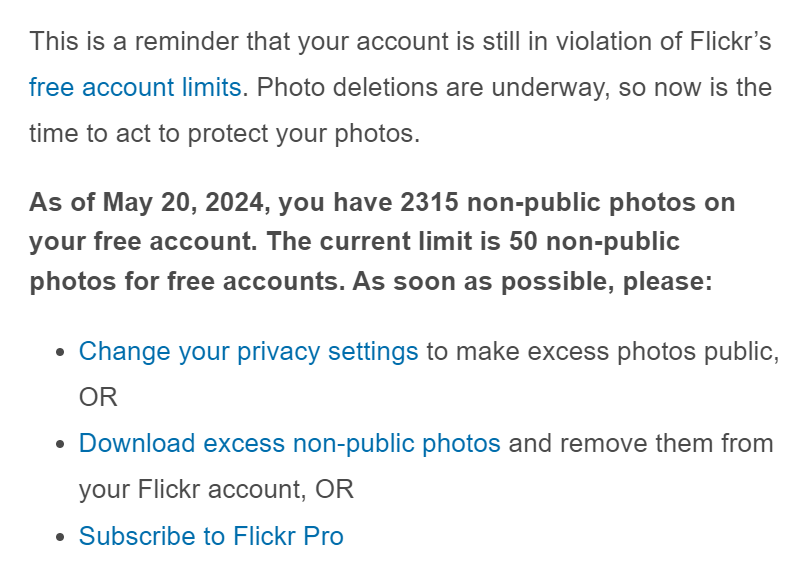The height and width of the screenshot is (577, 810).
Task: Open the free account limits link
Action: pos(135,87)
